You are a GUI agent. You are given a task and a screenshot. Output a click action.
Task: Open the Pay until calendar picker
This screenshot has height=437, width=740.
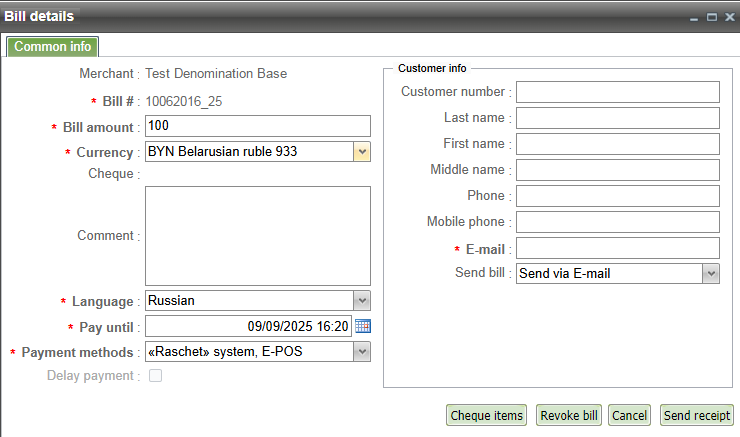[x=363, y=326]
